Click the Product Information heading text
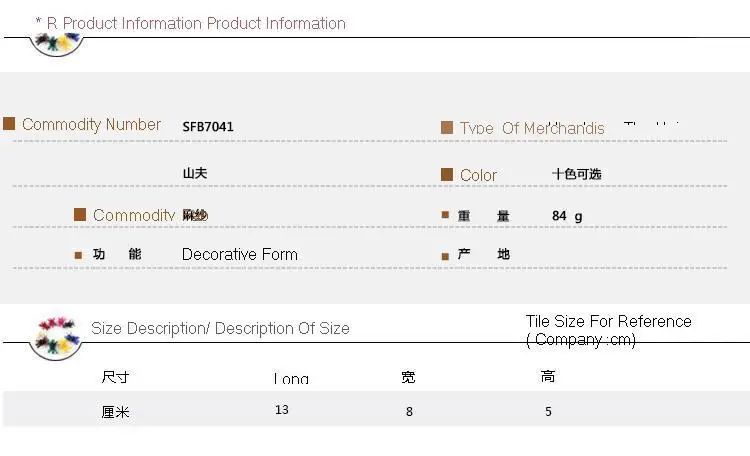Image resolution: width=750 pixels, height=456 pixels. pos(196,23)
